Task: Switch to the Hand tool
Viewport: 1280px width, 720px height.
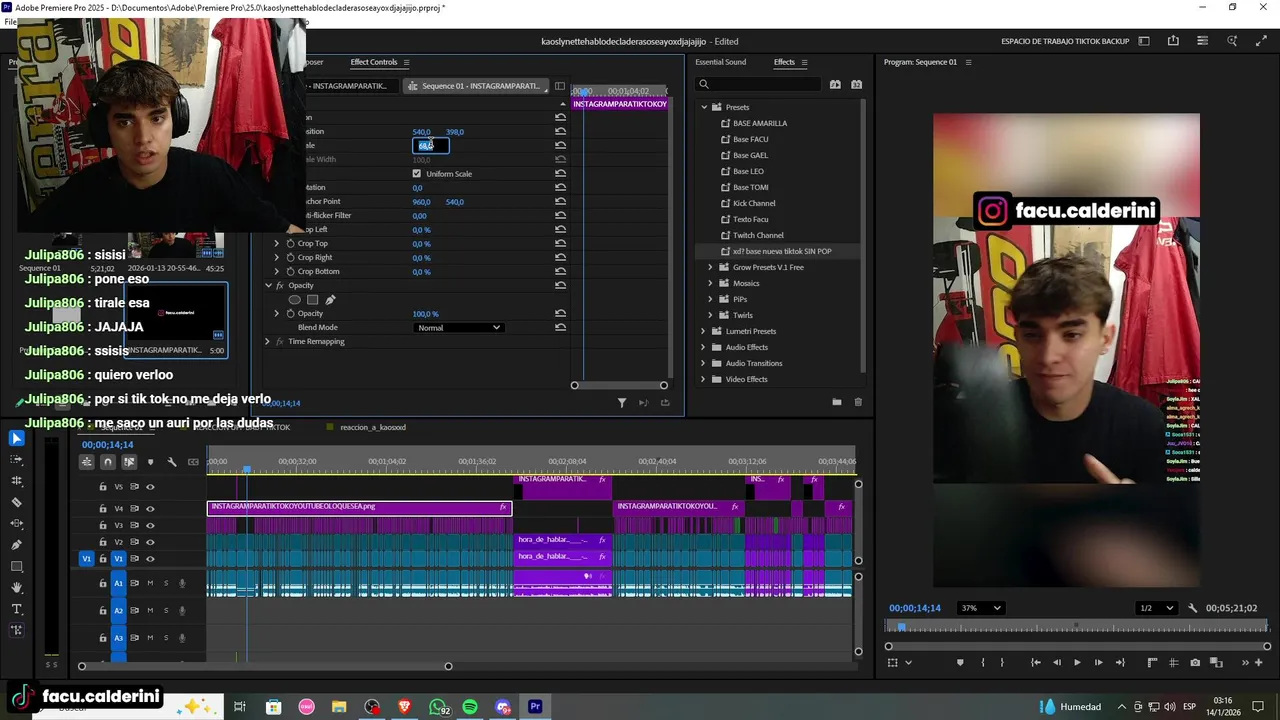Action: pos(16,588)
